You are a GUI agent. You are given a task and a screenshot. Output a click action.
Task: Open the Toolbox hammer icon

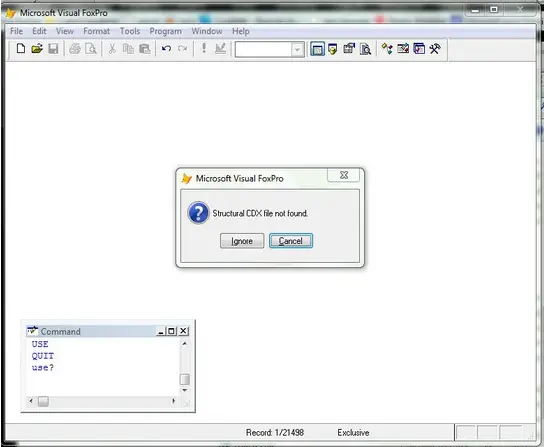435,49
